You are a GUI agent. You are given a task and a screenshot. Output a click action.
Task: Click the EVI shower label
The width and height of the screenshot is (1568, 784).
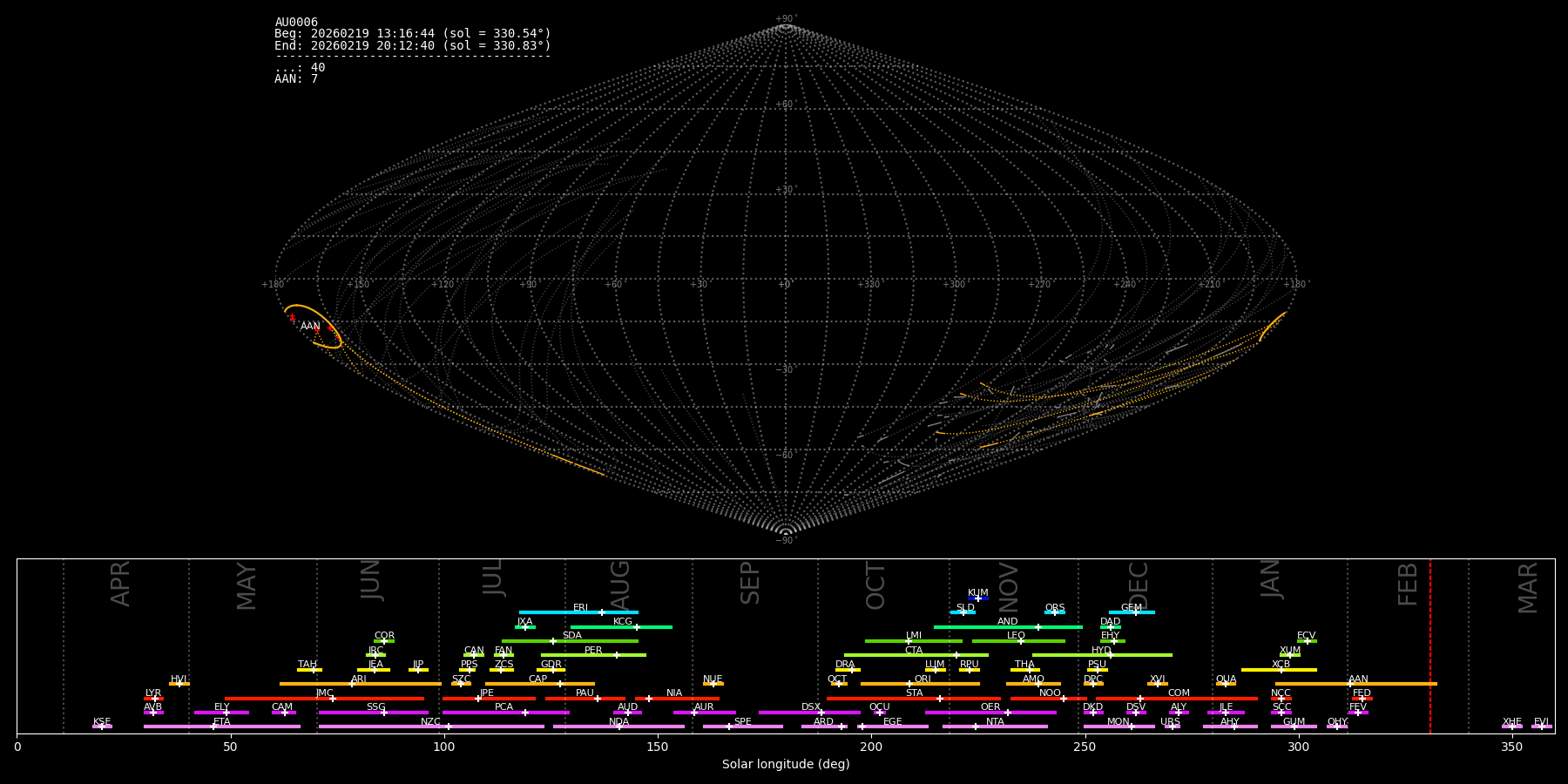point(1541,722)
